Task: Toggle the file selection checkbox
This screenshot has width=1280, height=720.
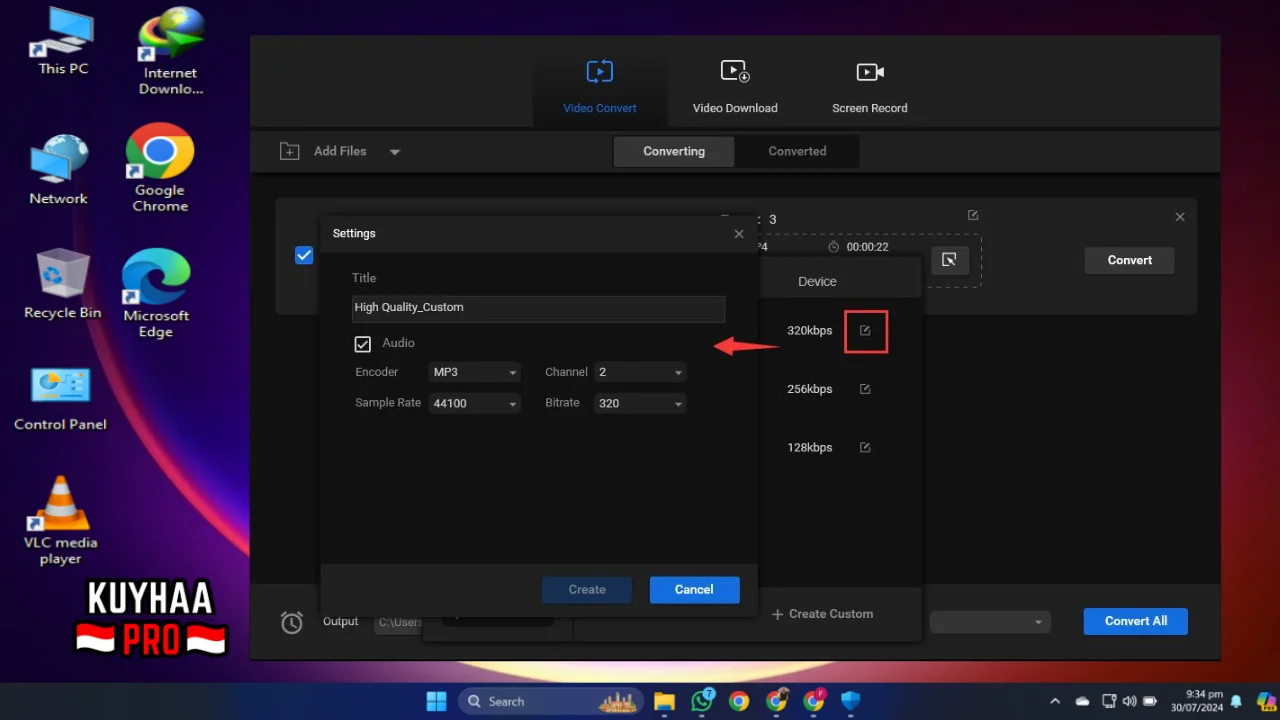Action: [304, 256]
